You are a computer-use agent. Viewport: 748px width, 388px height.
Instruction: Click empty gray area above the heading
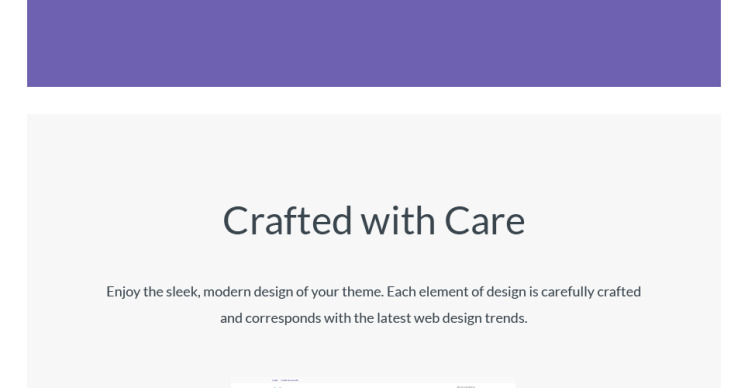[374, 157]
